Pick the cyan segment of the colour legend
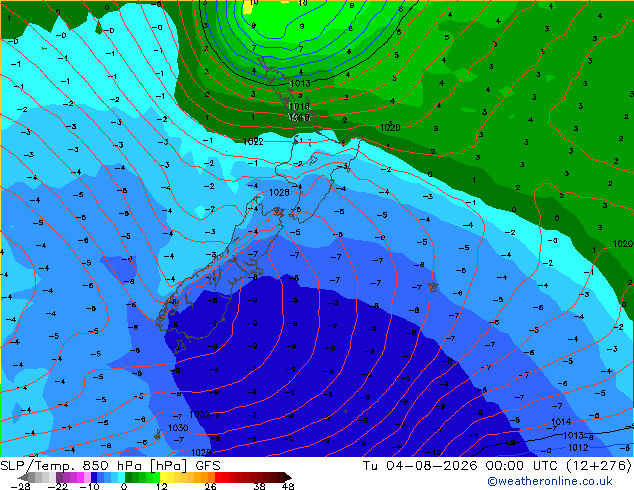 point(121,477)
